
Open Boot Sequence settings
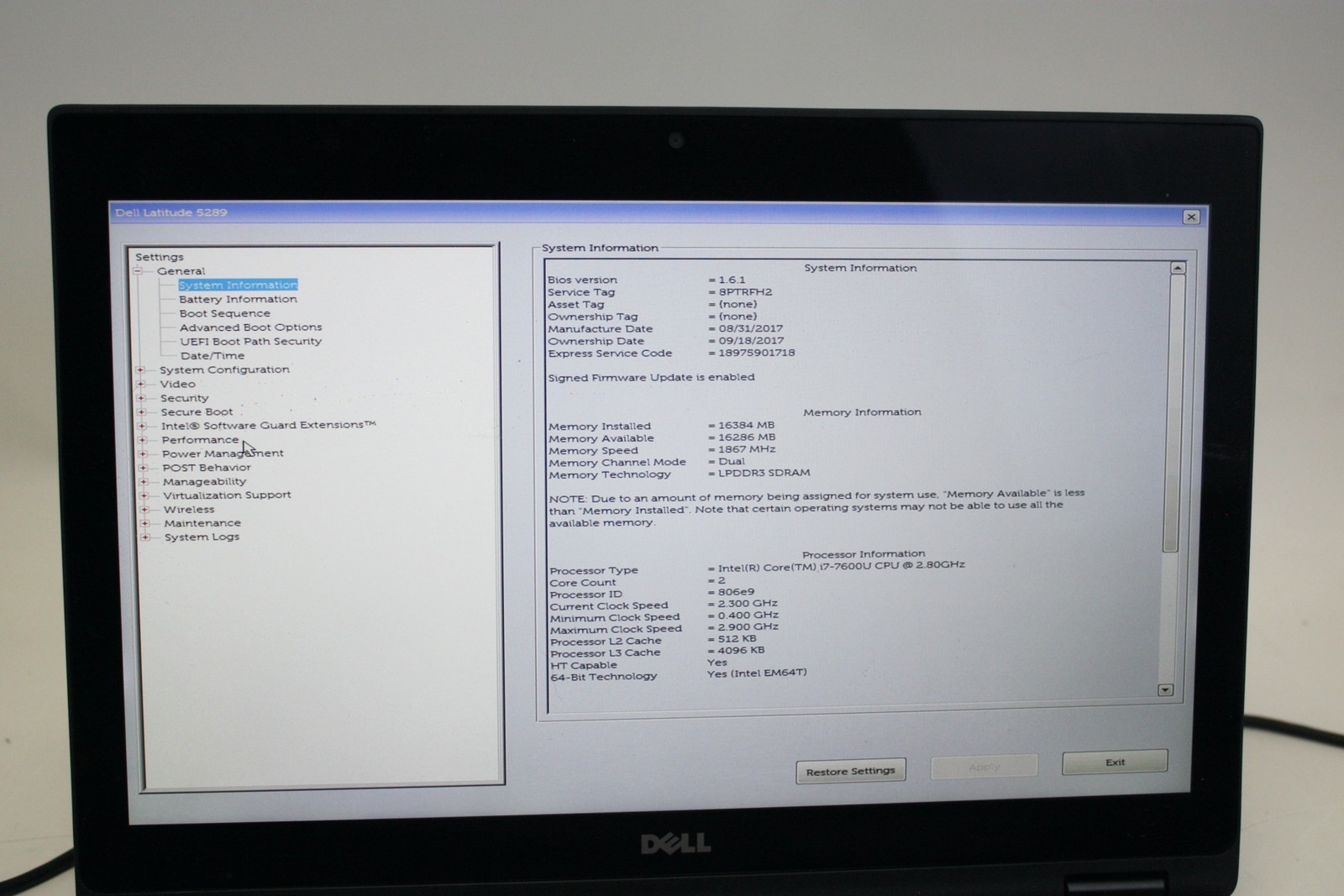pyautogui.click(x=224, y=313)
